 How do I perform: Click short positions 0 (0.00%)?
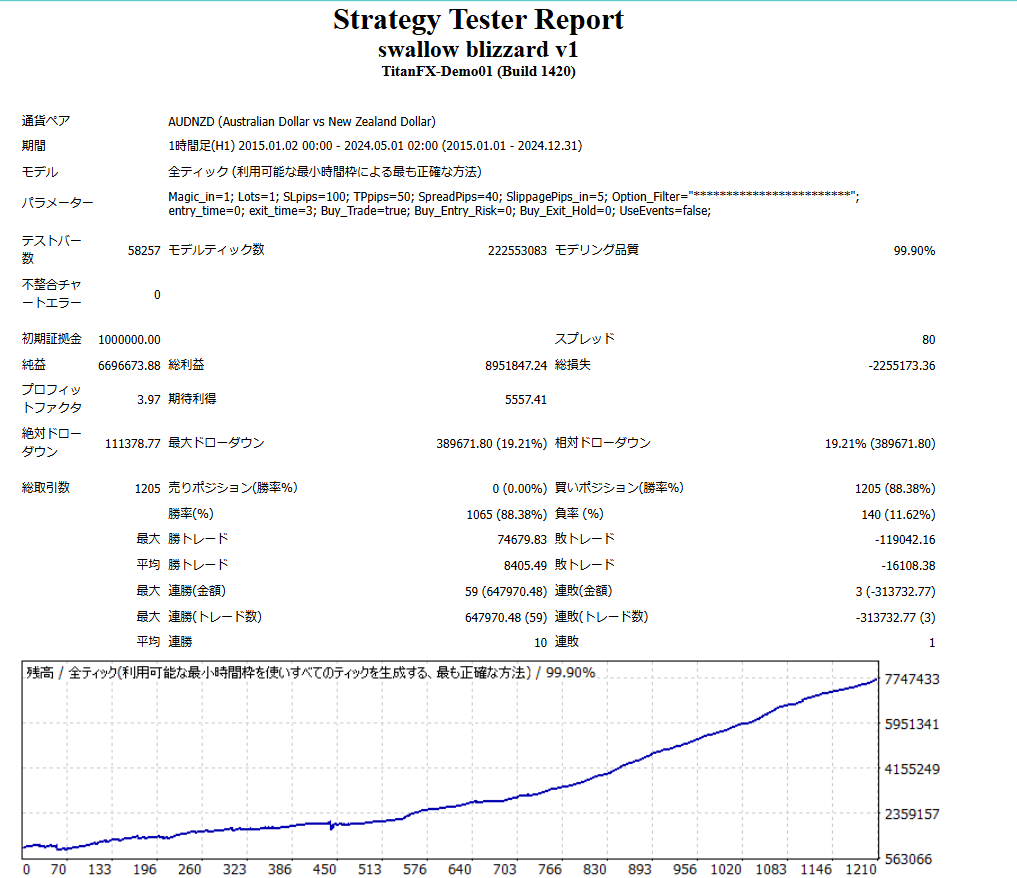(519, 489)
